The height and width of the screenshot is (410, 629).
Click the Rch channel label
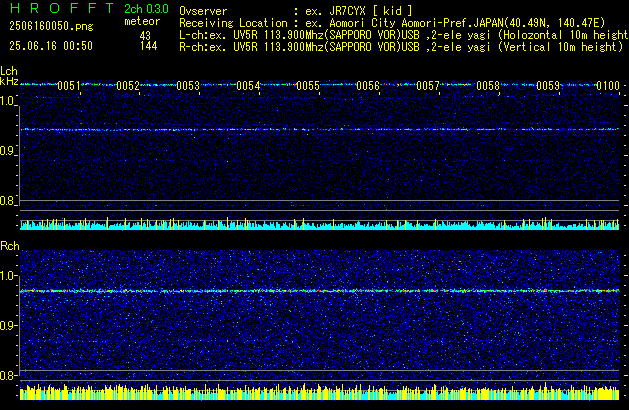click(x=10, y=246)
